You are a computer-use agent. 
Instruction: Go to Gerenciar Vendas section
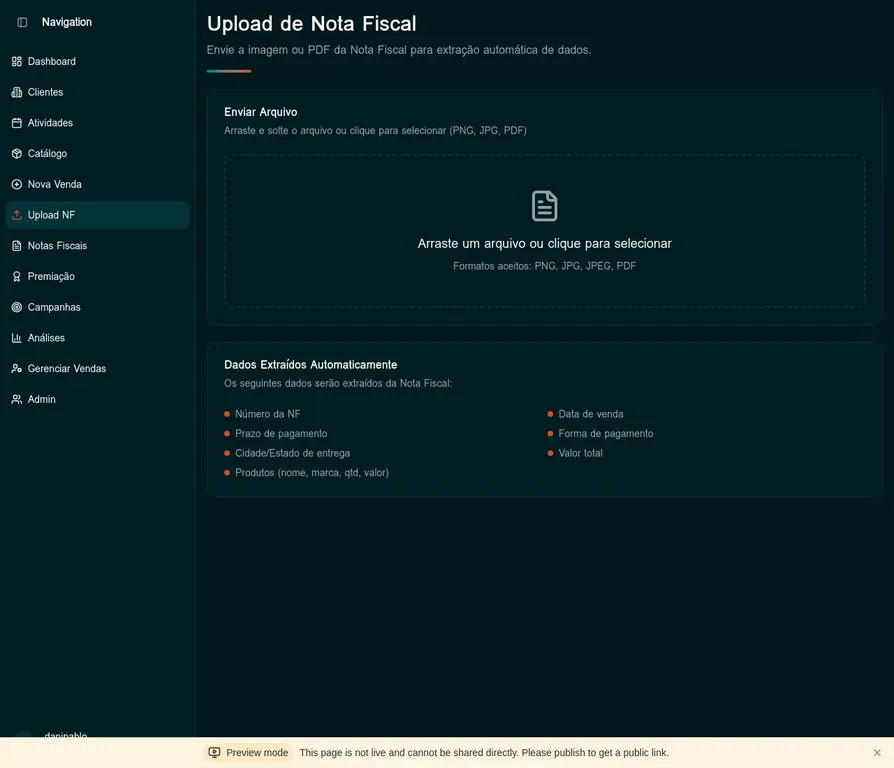[66, 369]
